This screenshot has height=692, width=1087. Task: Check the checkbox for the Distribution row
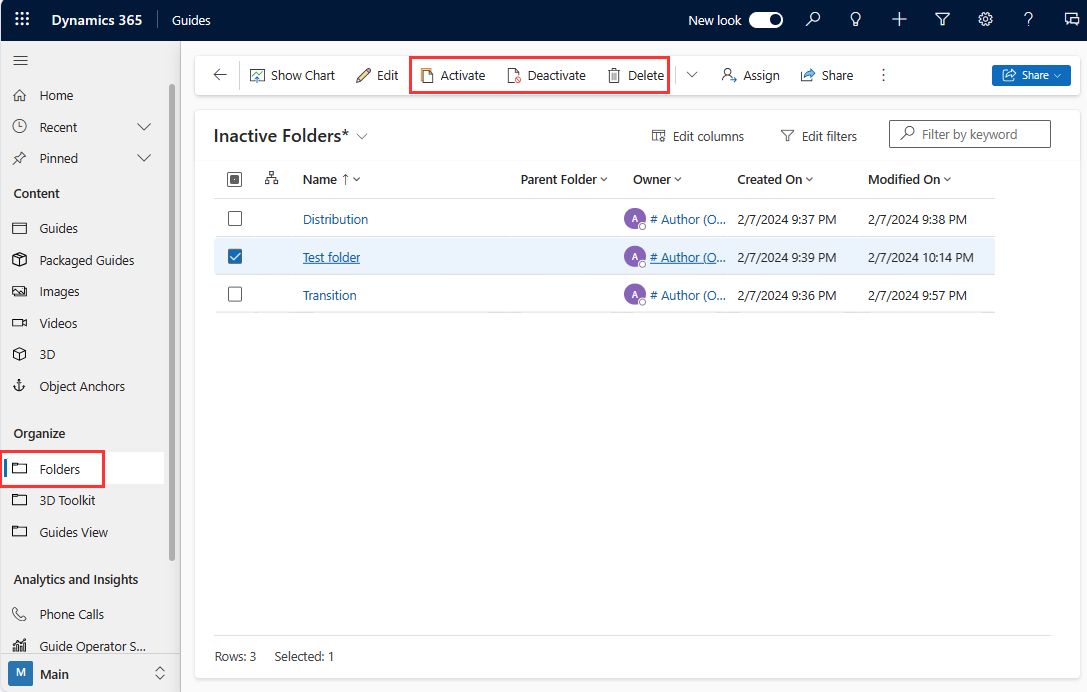pyautogui.click(x=234, y=218)
